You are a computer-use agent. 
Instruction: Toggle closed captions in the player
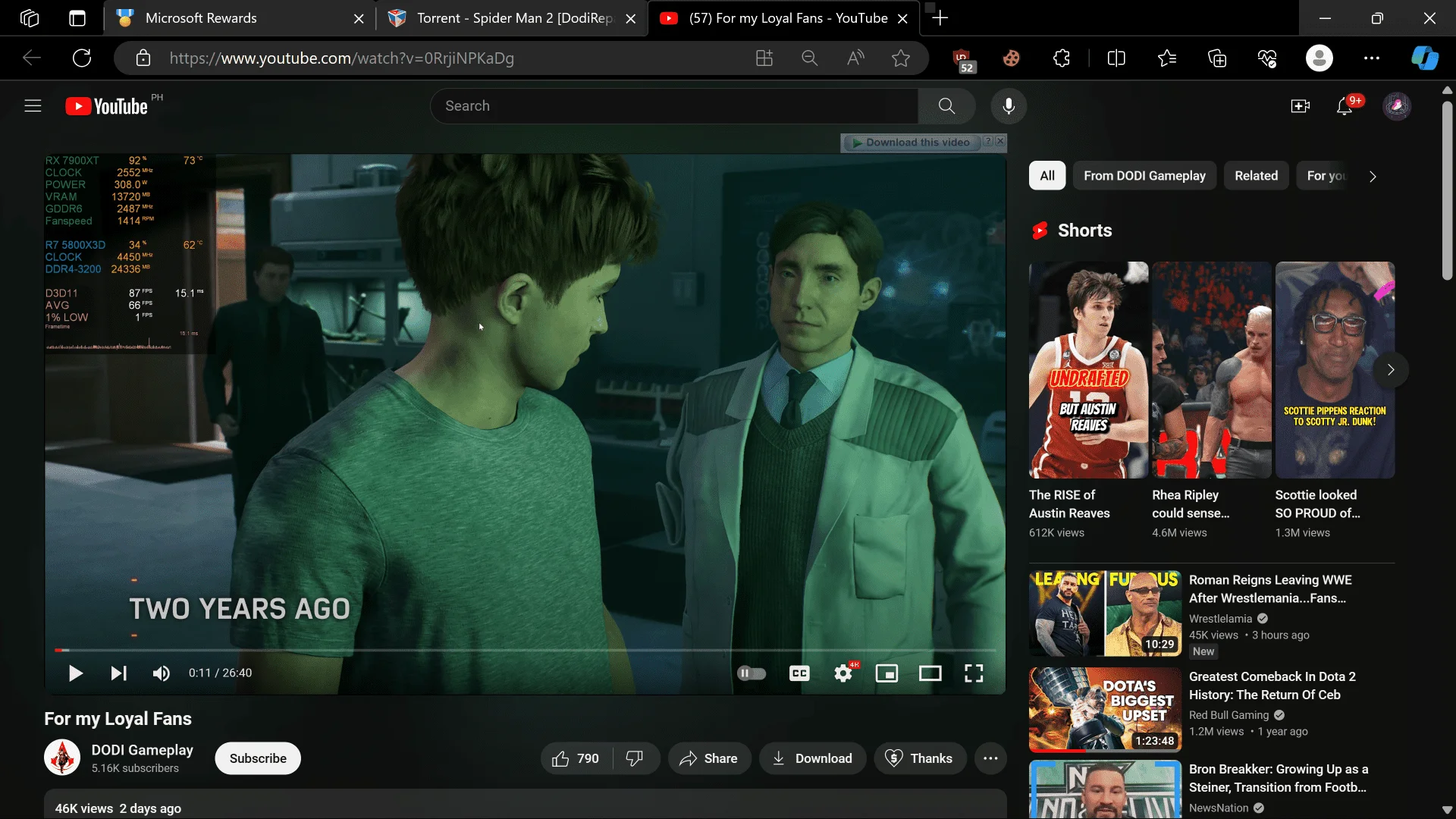coord(799,673)
